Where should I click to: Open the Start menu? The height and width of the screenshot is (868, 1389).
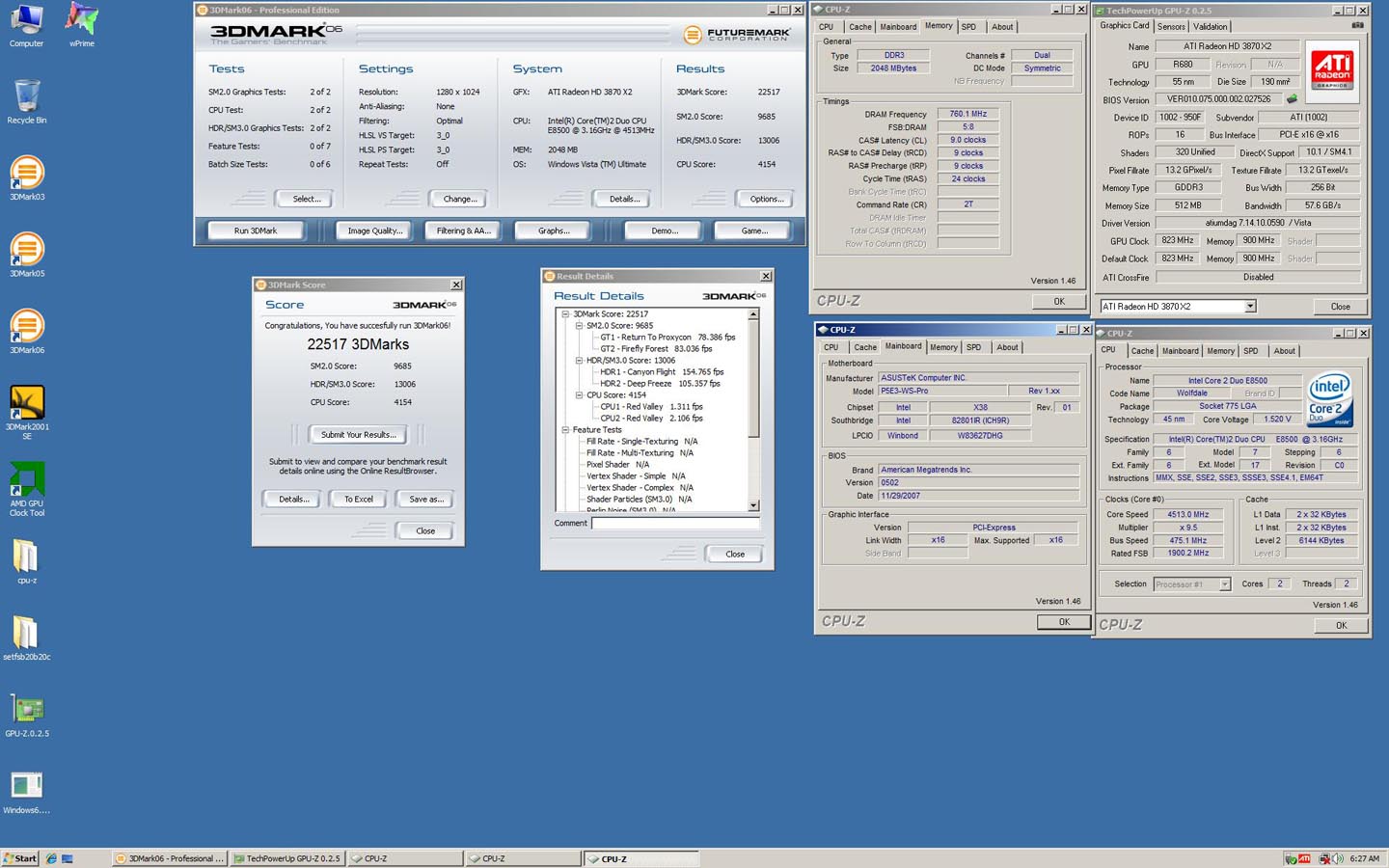pyautogui.click(x=19, y=858)
